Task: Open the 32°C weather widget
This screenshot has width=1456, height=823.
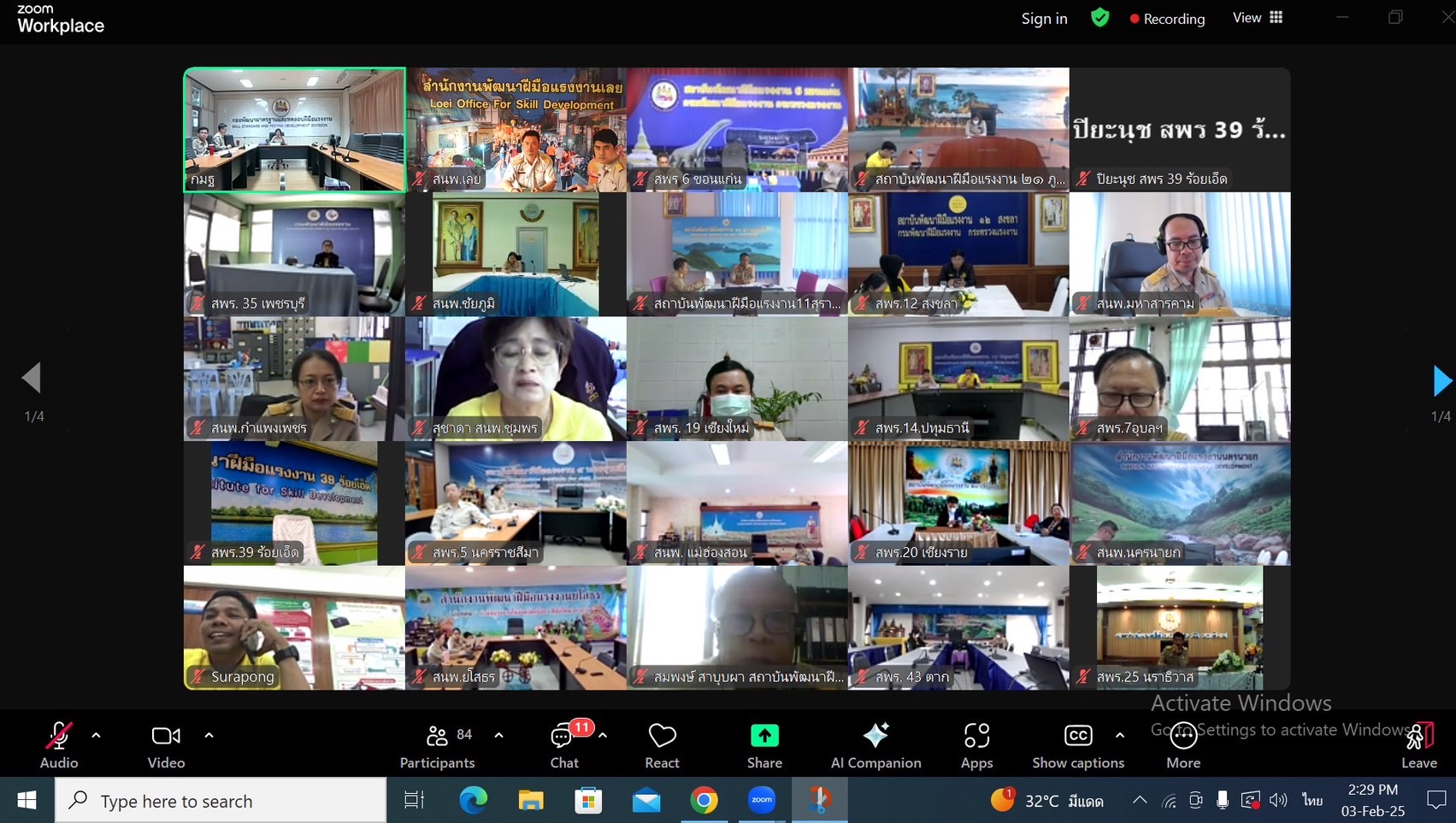Action: pyautogui.click(x=1047, y=800)
